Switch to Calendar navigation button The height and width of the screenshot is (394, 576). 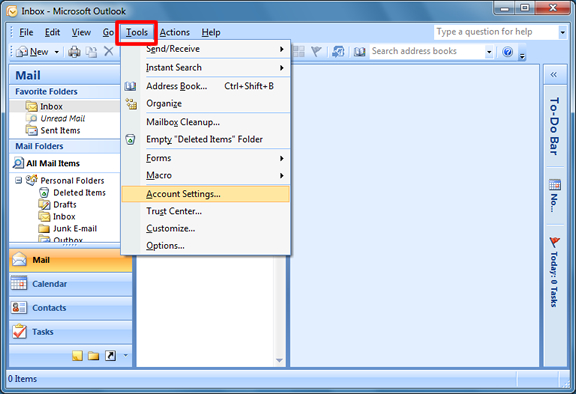point(71,284)
